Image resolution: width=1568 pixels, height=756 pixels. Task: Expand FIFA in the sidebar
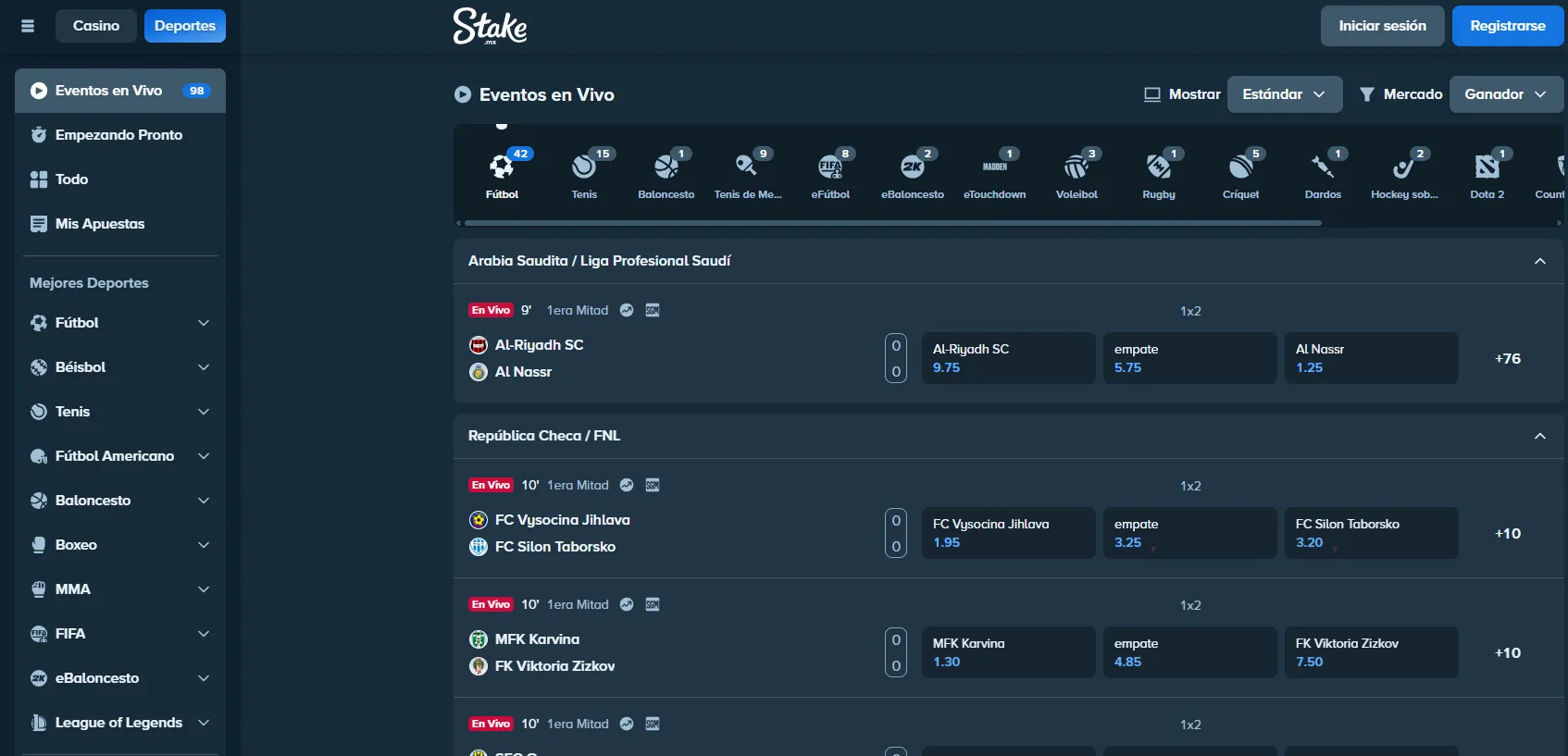coord(204,634)
